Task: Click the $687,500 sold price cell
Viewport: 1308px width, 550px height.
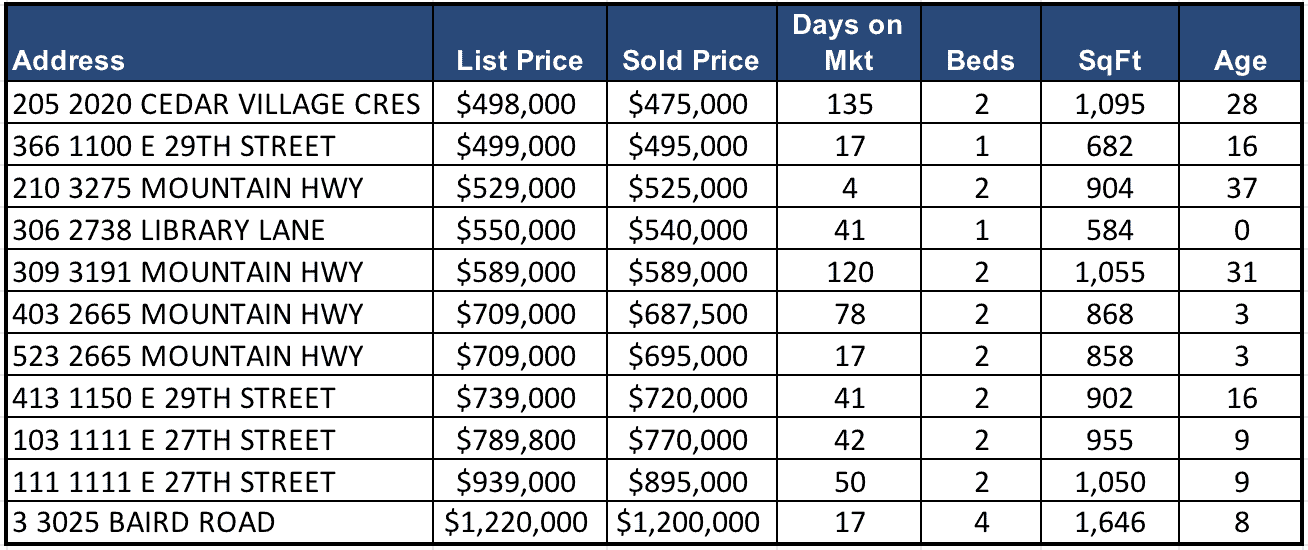Action: pos(690,314)
